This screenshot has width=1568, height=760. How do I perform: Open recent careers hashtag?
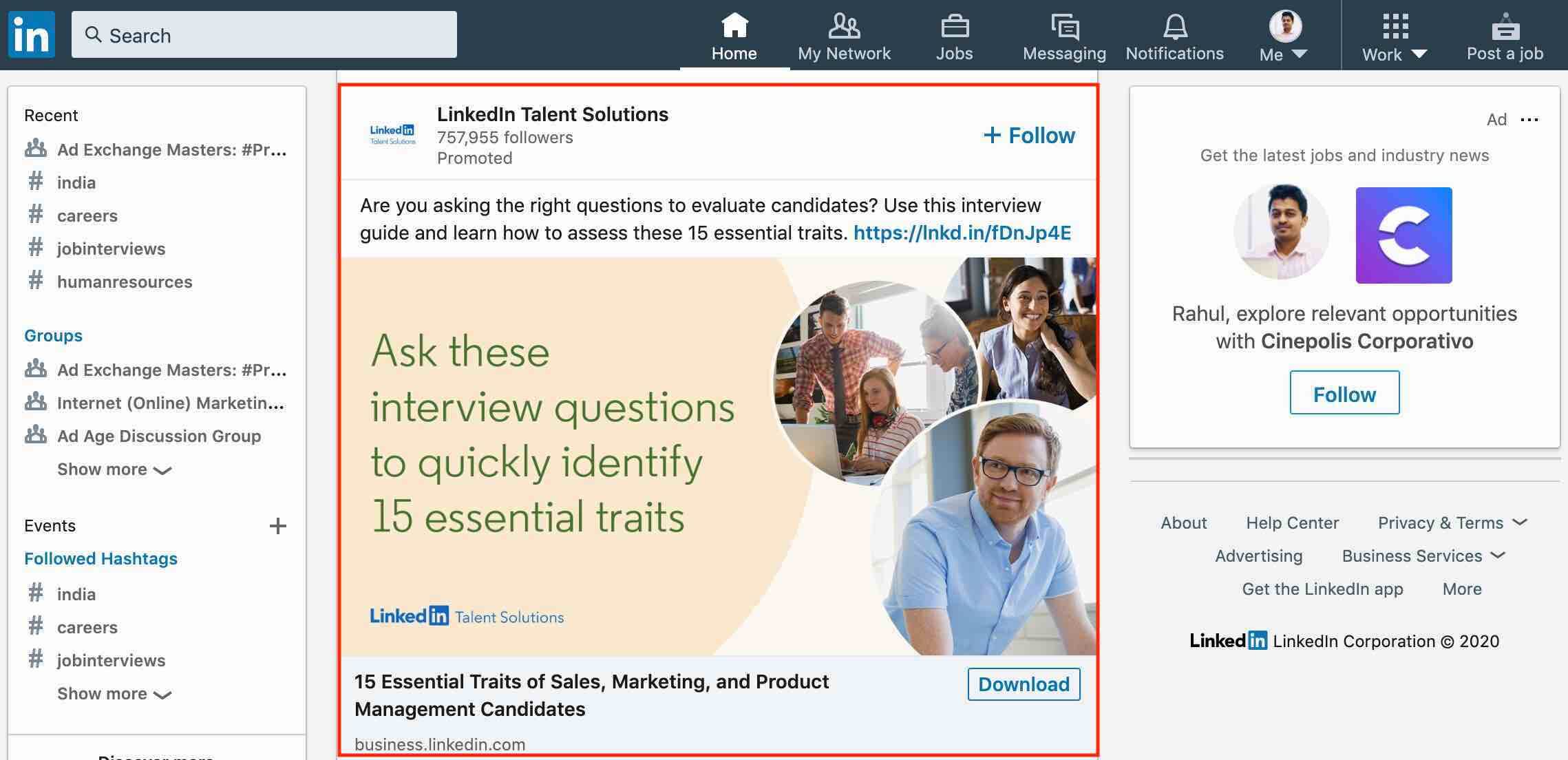click(87, 215)
